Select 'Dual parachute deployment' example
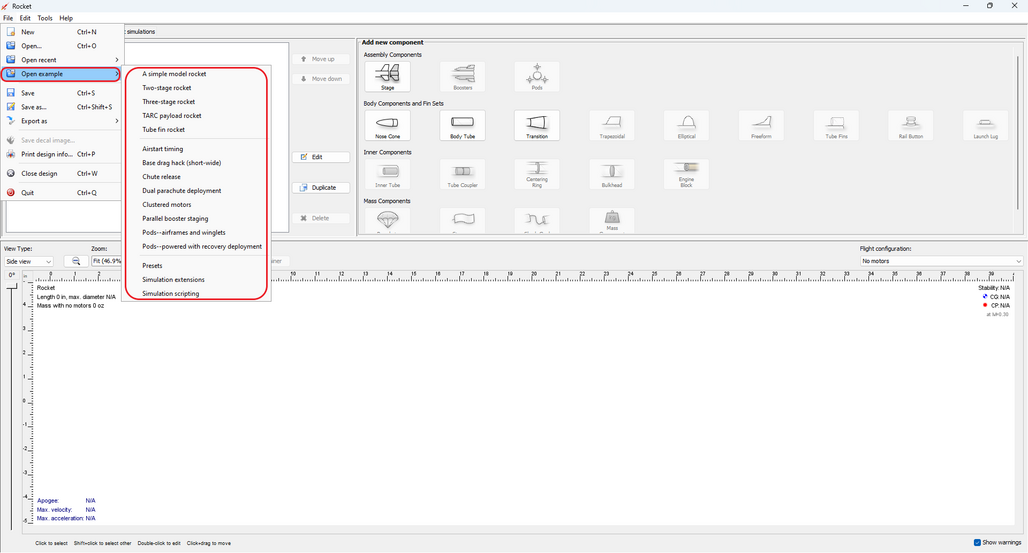The width and height of the screenshot is (1028, 553). pos(181,190)
